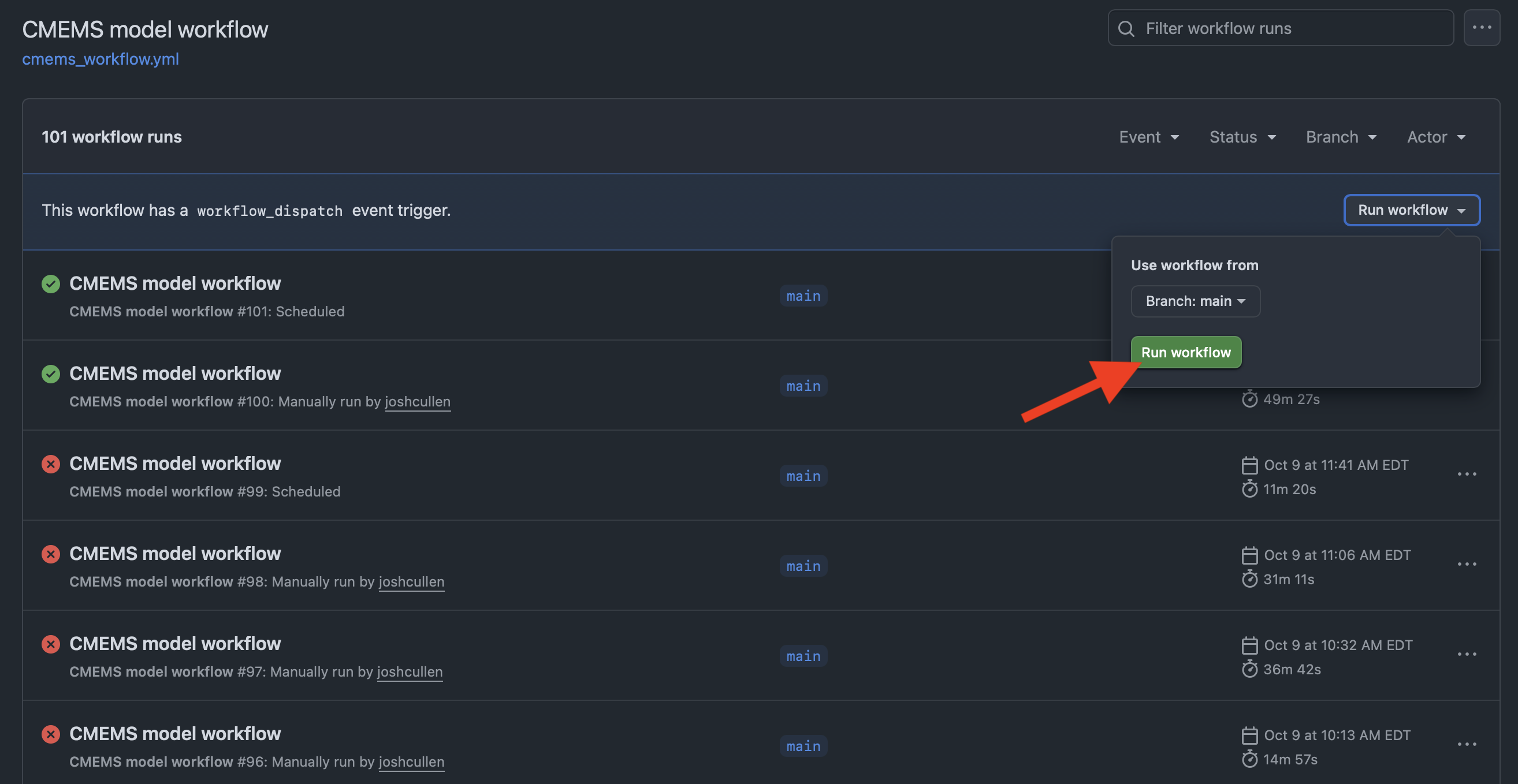Open options menu for run #96
This screenshot has height=784, width=1518.
1466,745
